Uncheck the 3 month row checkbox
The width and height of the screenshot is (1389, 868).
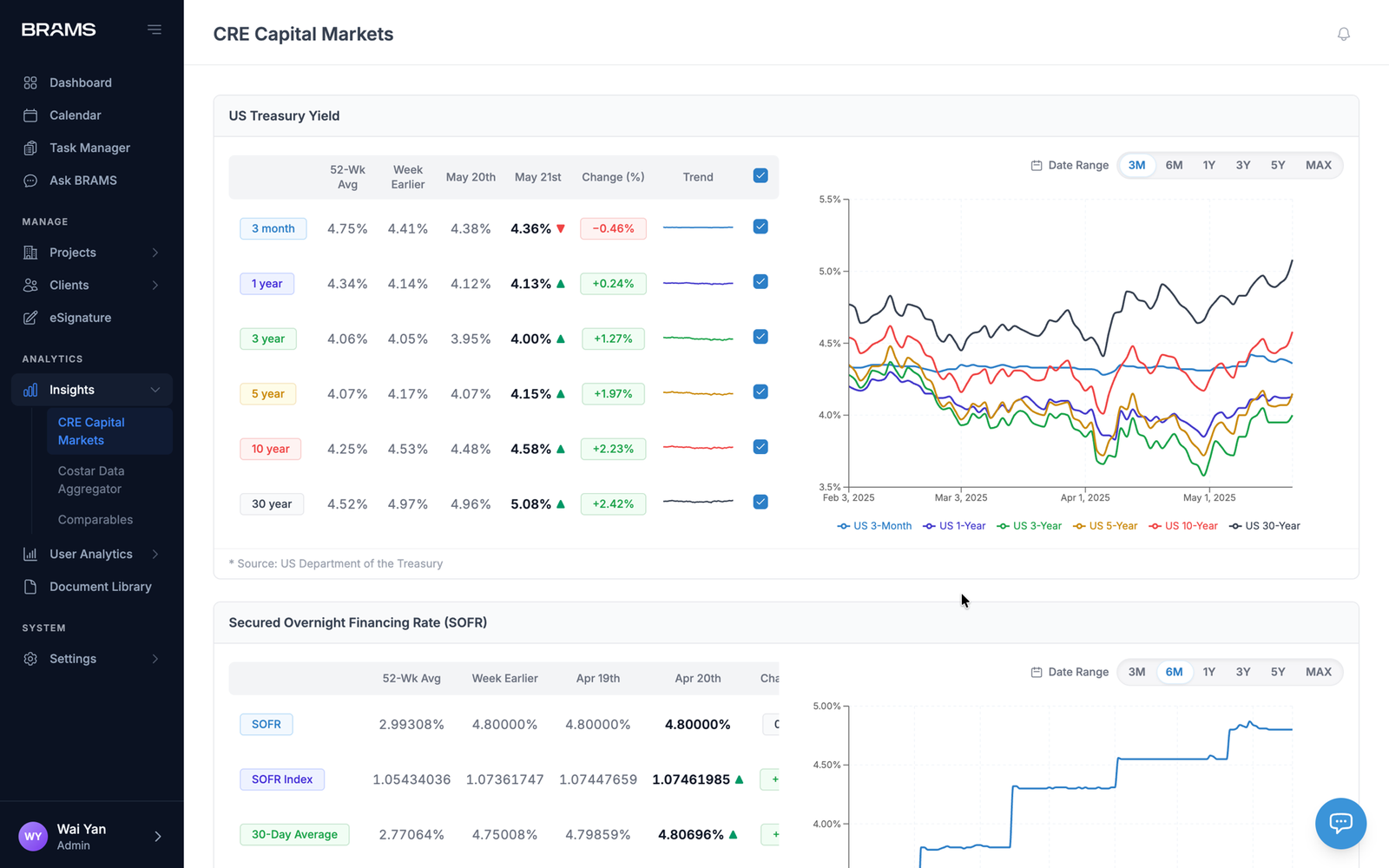coord(760,227)
